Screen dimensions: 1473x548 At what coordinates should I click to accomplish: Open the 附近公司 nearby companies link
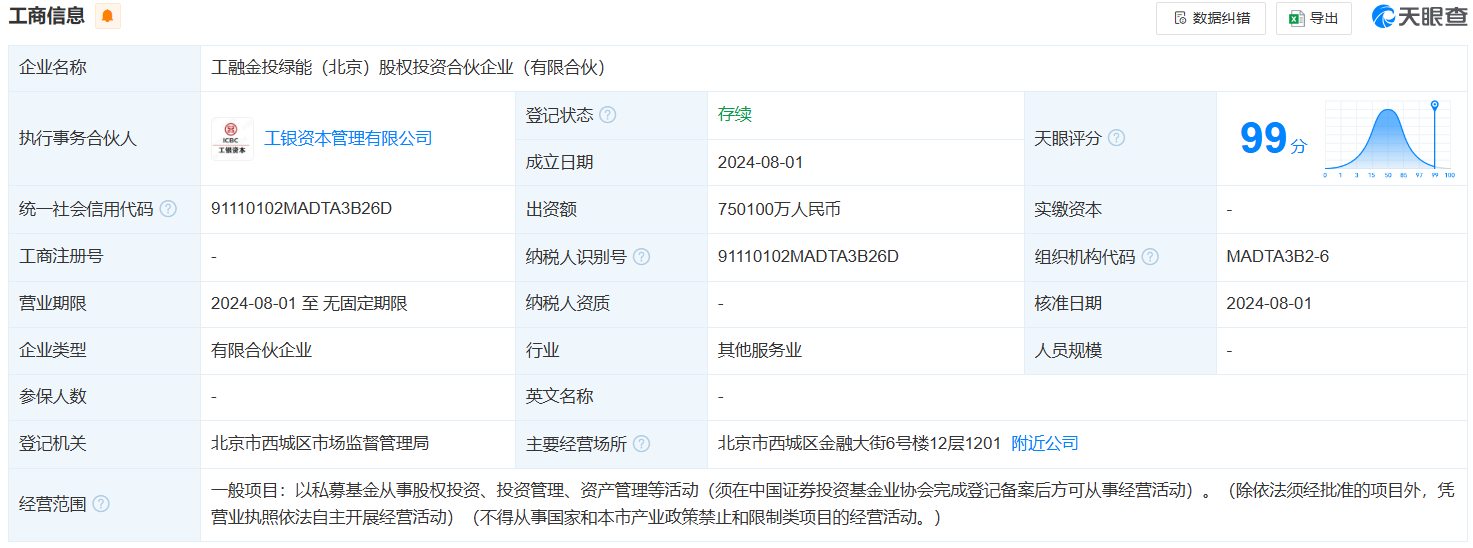[x=1045, y=443]
